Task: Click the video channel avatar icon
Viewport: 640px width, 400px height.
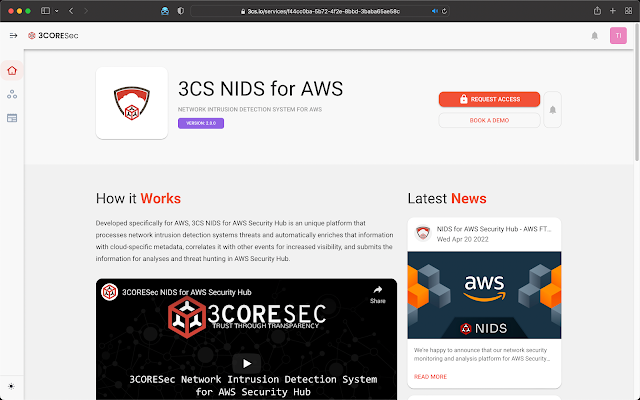Action: coord(109,292)
